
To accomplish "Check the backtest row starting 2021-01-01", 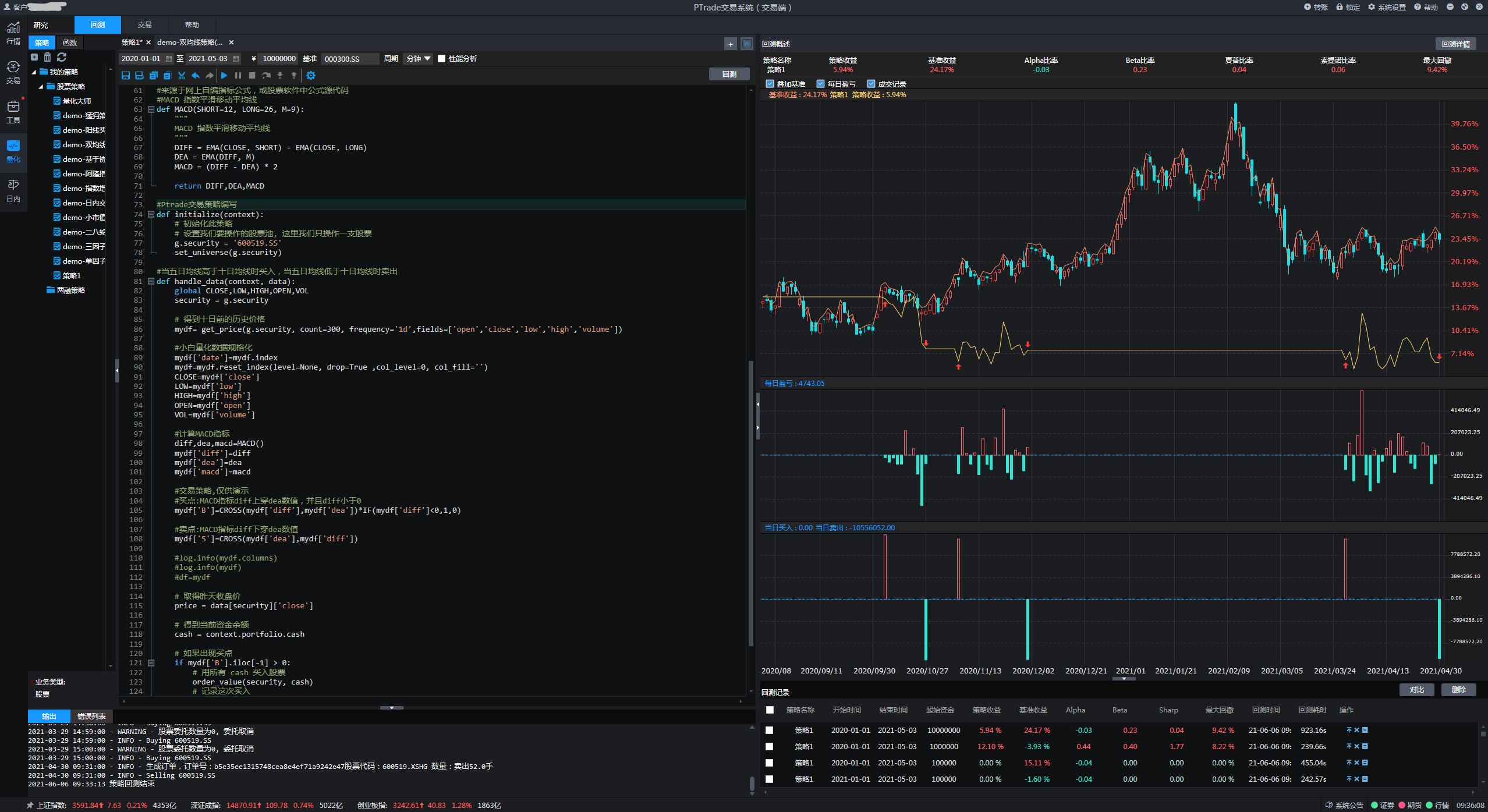I will pos(770,779).
